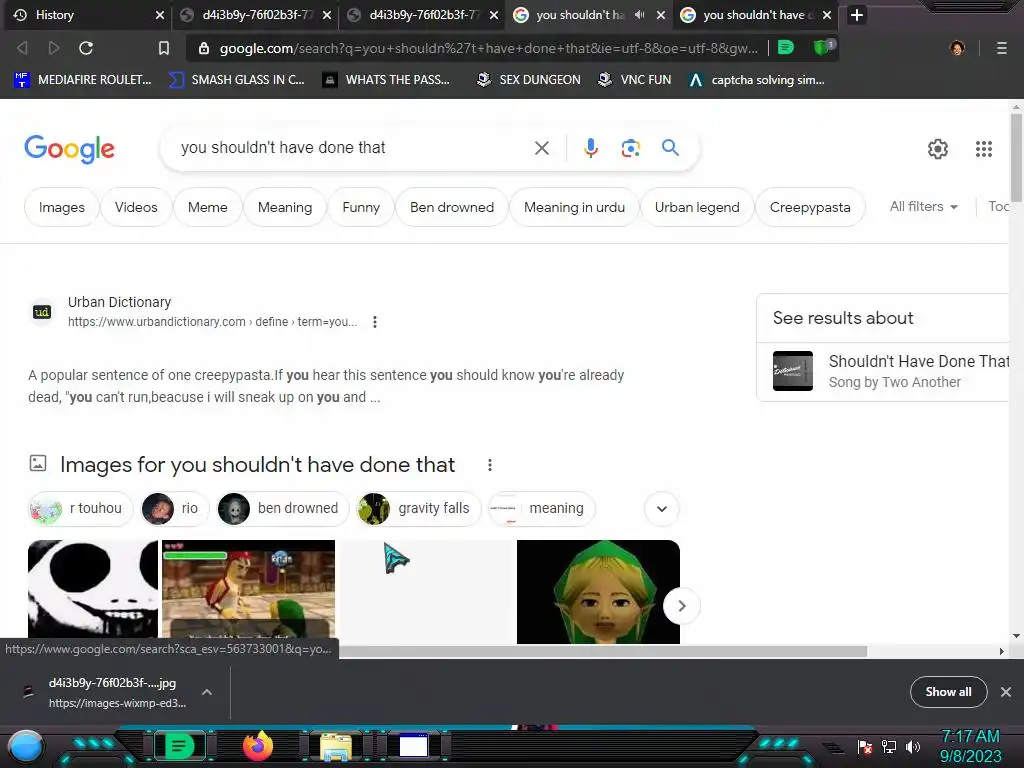Clear the search box with the X
This screenshot has height=768, width=1024.
coord(541,148)
